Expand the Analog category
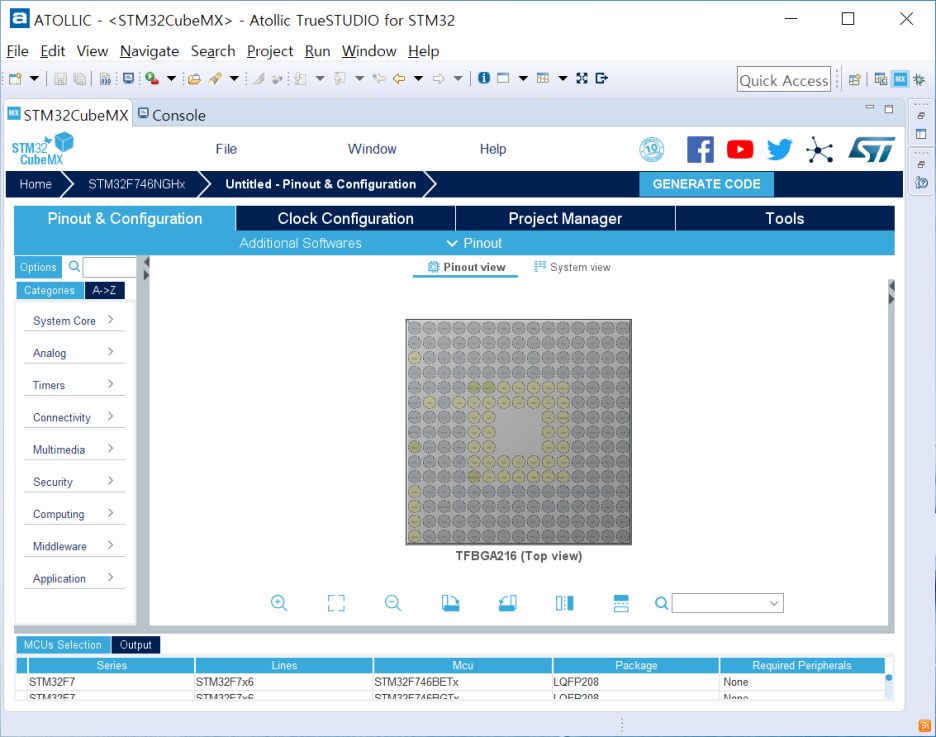This screenshot has height=737, width=936. click(74, 353)
